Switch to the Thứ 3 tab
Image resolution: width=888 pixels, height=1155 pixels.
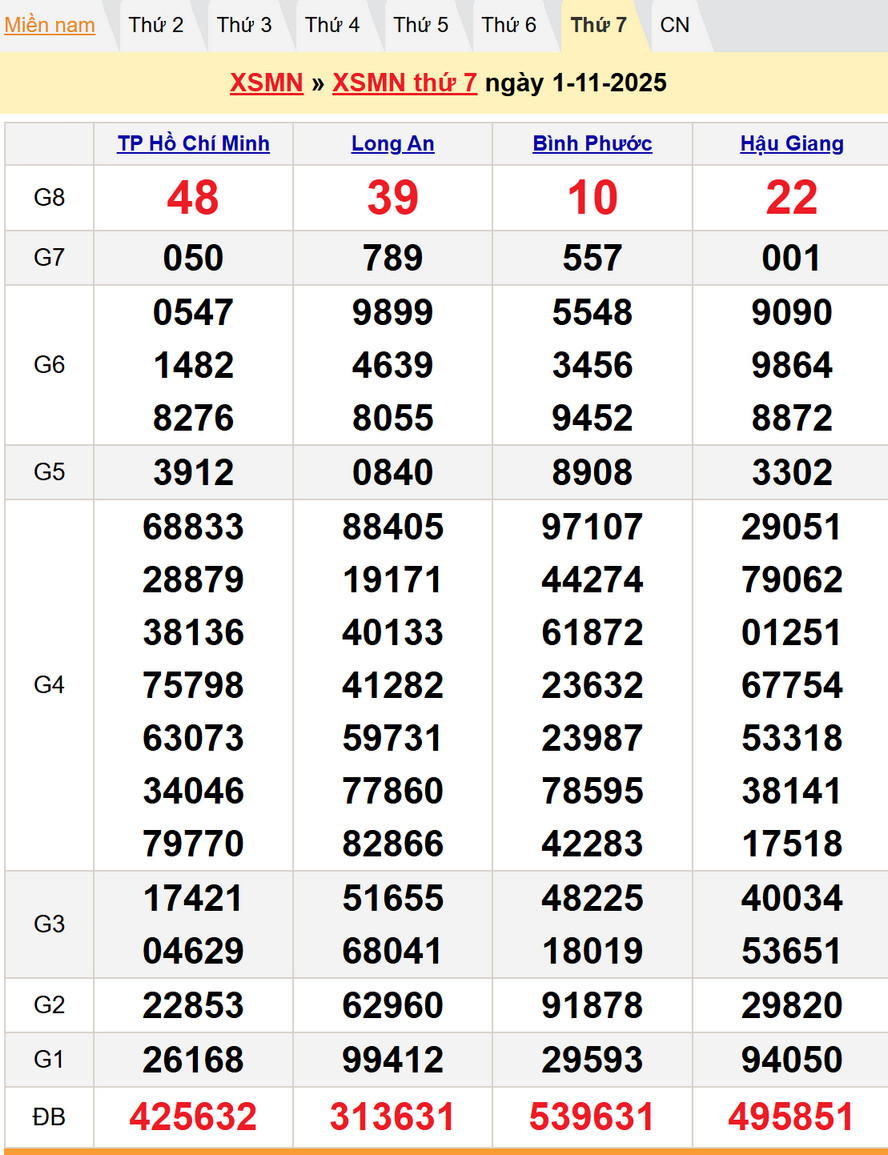tap(244, 25)
